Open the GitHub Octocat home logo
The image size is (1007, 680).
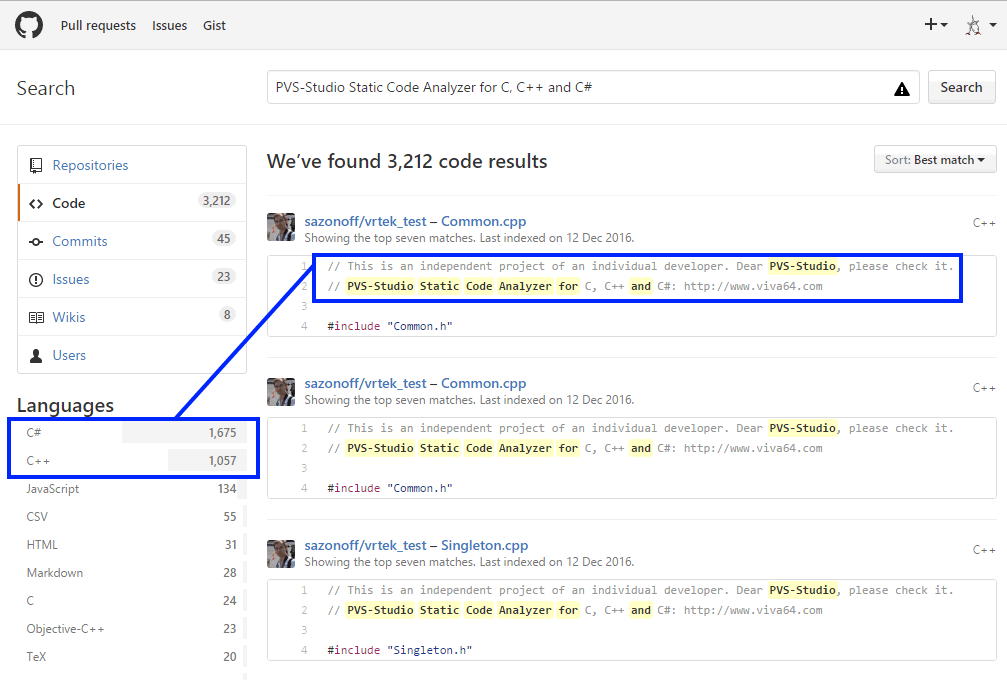(x=29, y=25)
